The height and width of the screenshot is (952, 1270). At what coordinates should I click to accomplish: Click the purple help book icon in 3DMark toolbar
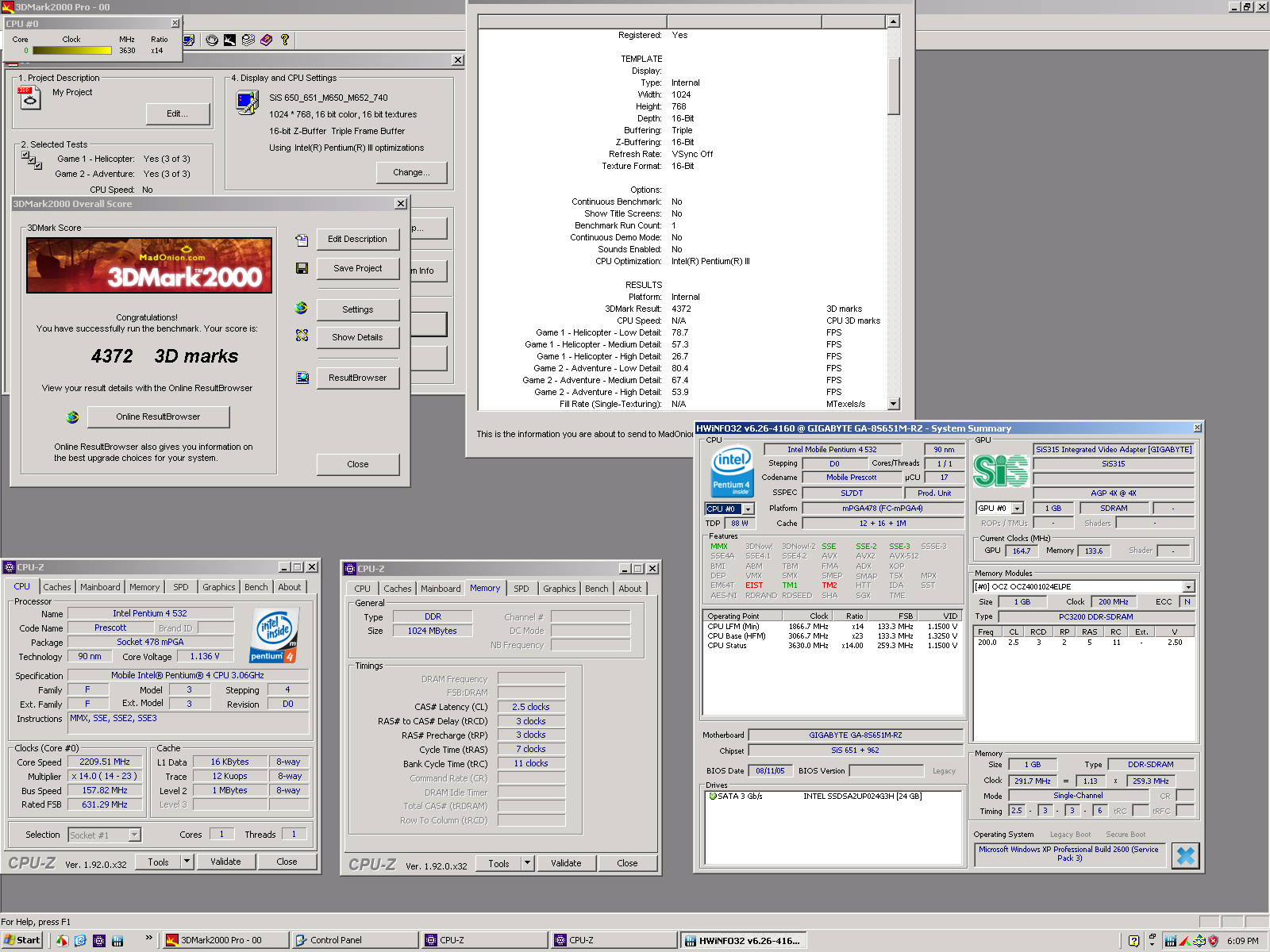(x=267, y=40)
